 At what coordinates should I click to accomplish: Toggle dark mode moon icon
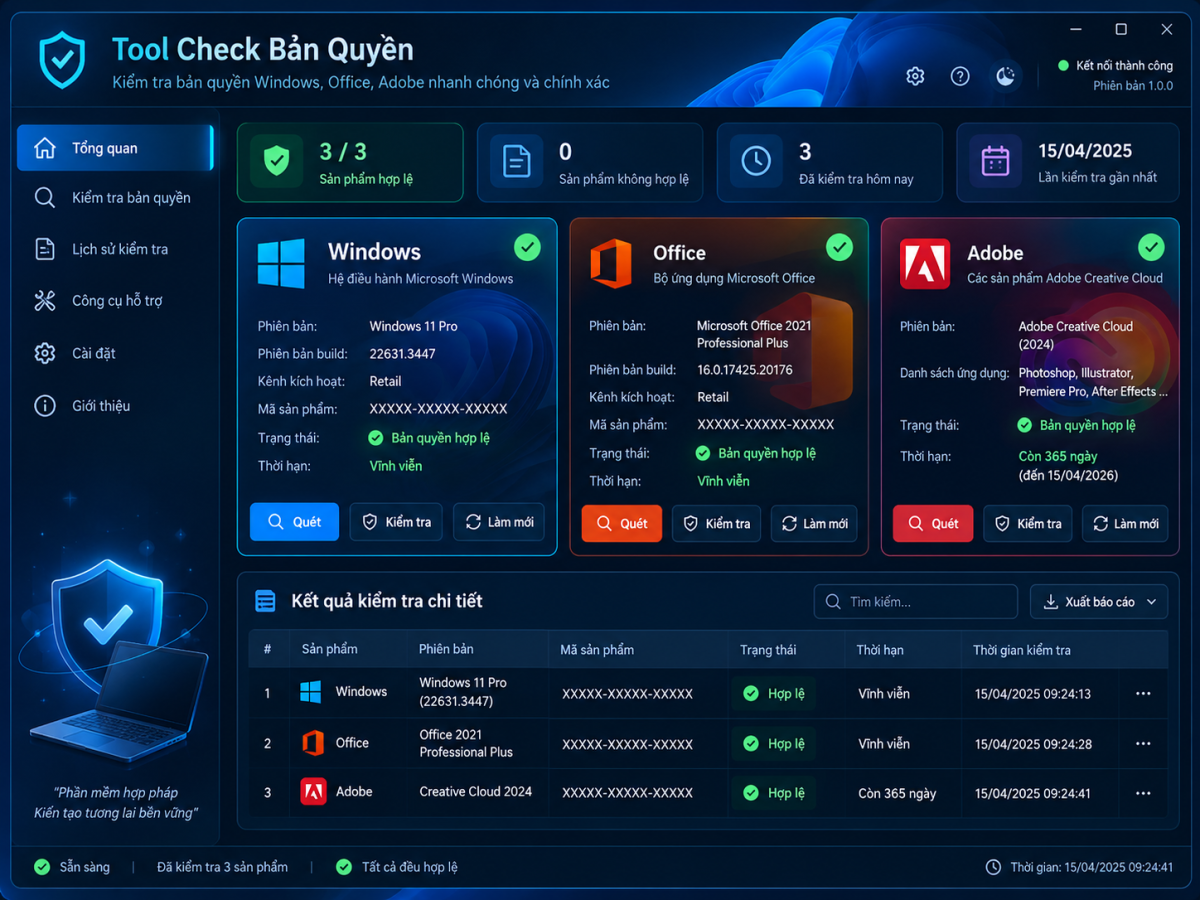1006,76
